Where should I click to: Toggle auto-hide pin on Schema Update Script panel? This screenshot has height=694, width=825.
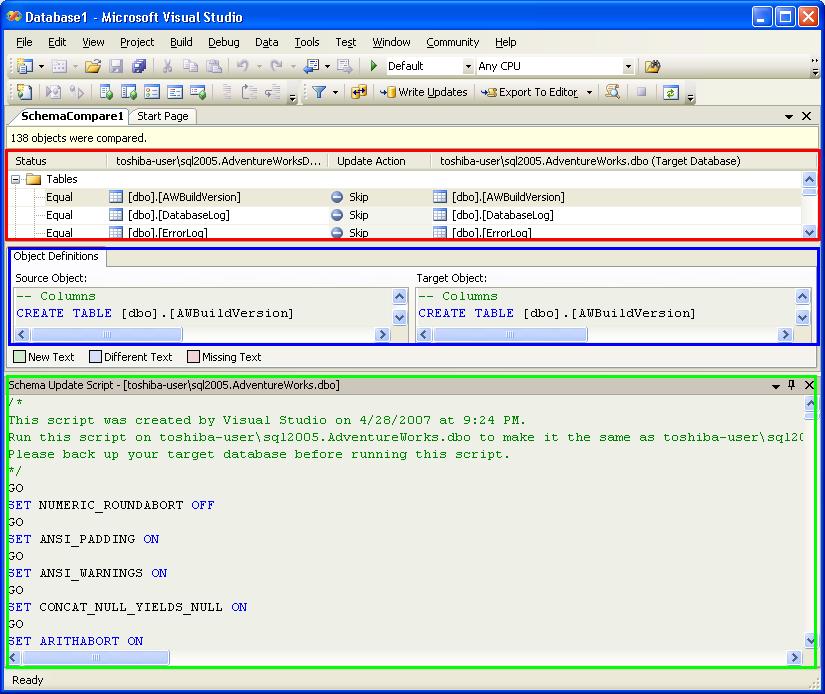coord(791,385)
